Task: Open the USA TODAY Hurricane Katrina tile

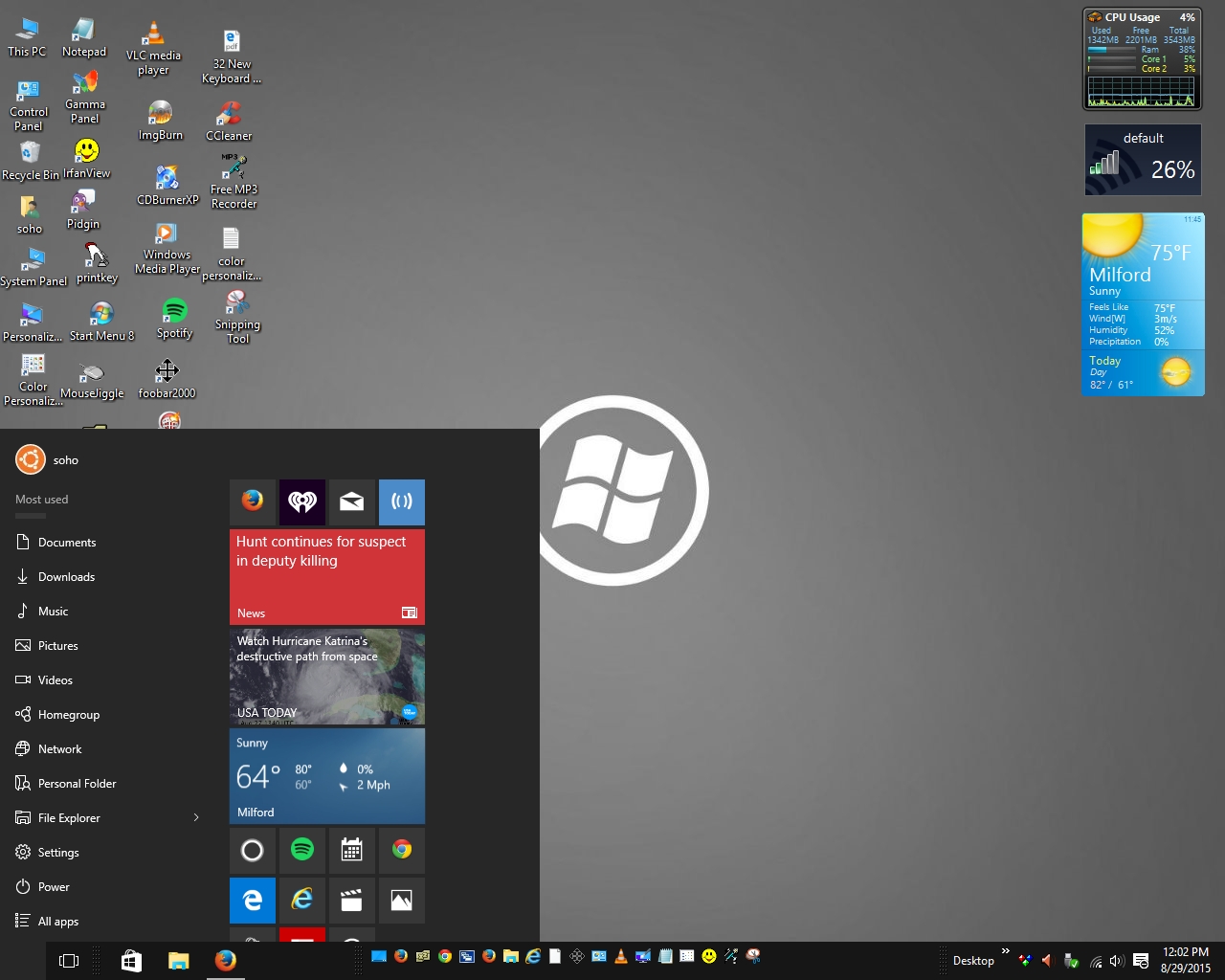Action: coord(327,677)
